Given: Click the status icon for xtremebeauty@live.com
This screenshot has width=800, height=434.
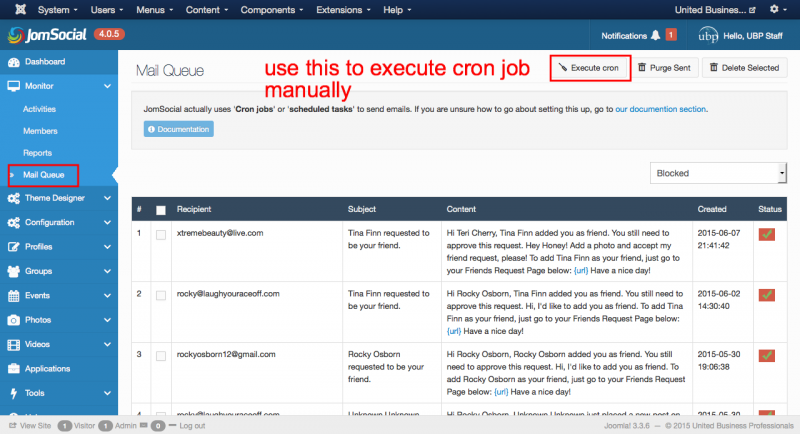Looking at the screenshot, I should (x=767, y=234).
